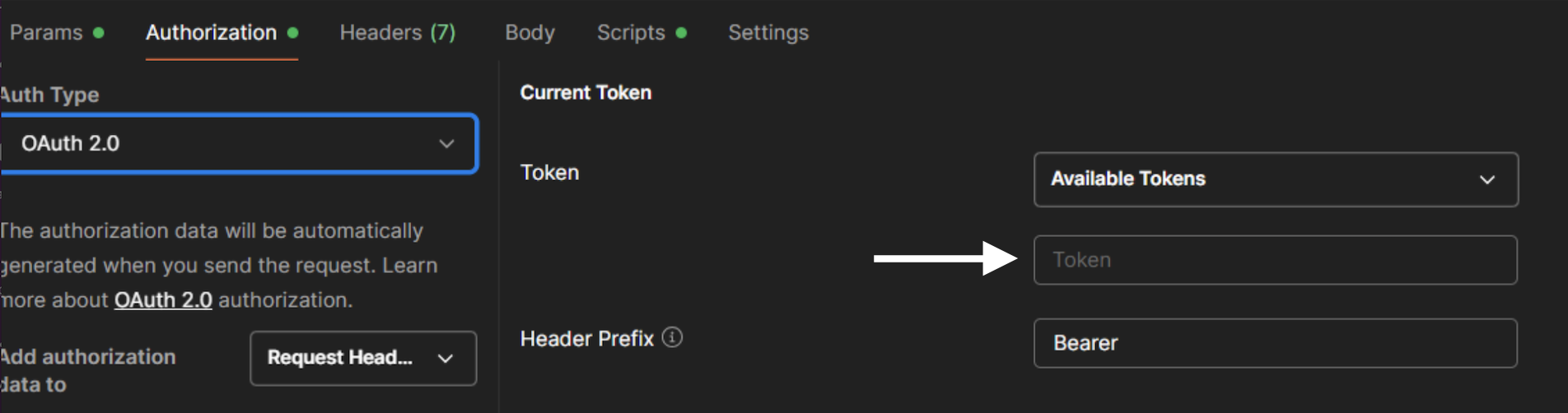Click the Auth Type label
This screenshot has width=1568, height=413.
coord(49,95)
